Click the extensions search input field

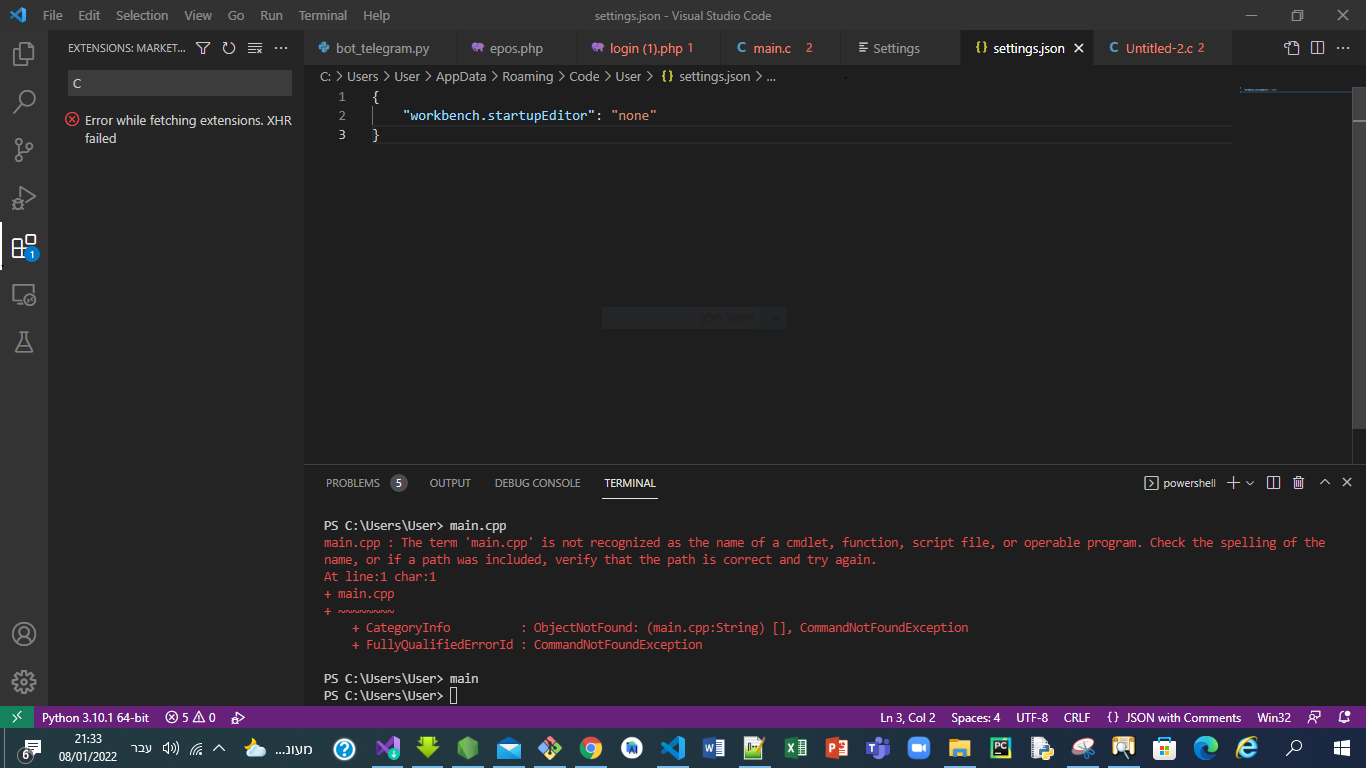(180, 83)
